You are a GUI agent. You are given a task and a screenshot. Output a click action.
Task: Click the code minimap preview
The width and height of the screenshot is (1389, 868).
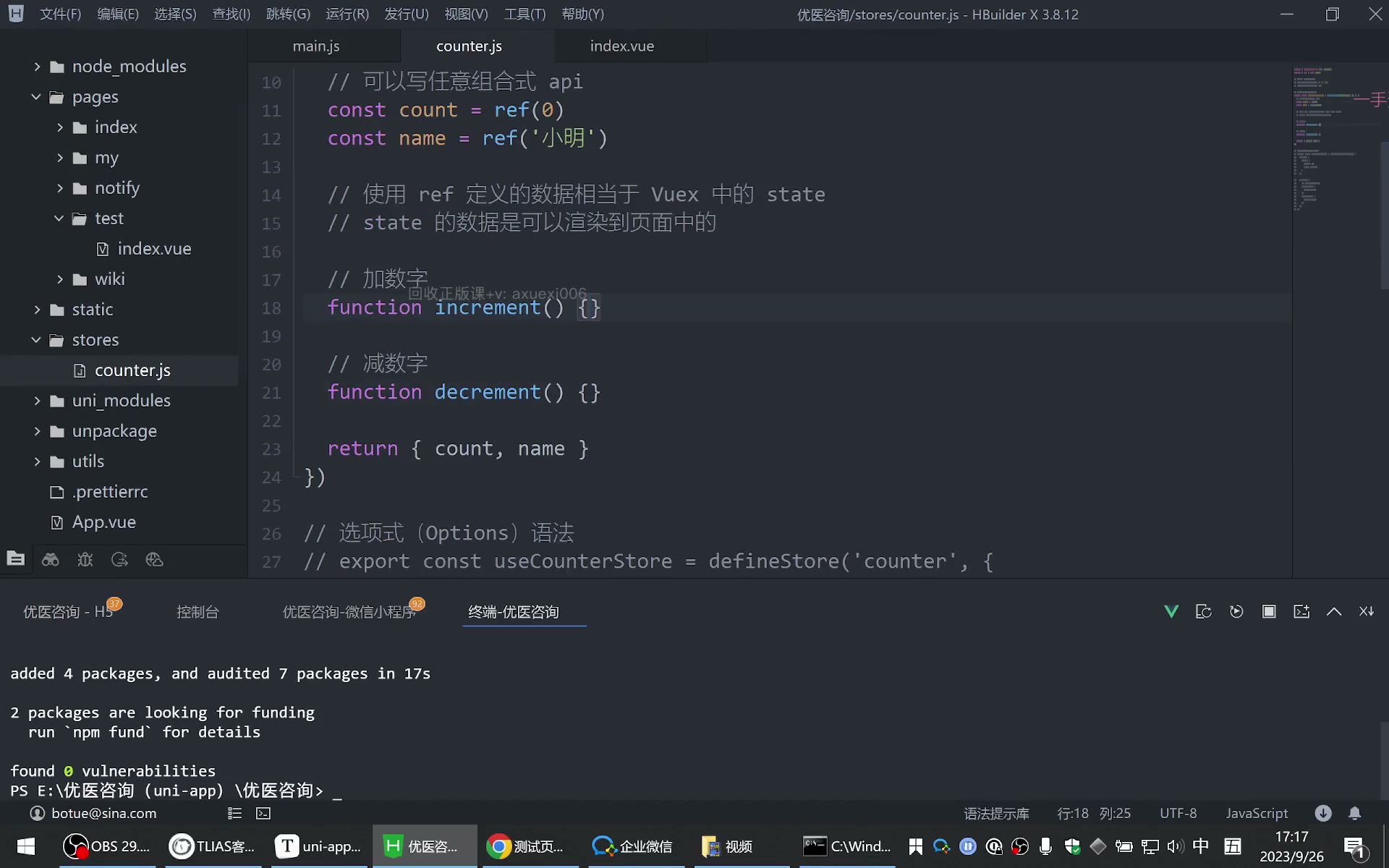(x=1335, y=140)
